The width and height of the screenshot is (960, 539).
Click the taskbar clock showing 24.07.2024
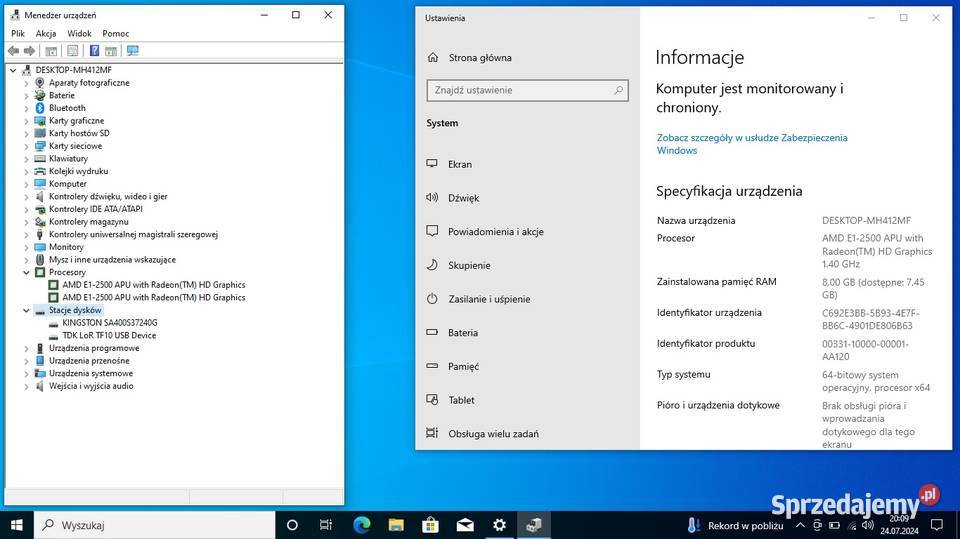[899, 525]
